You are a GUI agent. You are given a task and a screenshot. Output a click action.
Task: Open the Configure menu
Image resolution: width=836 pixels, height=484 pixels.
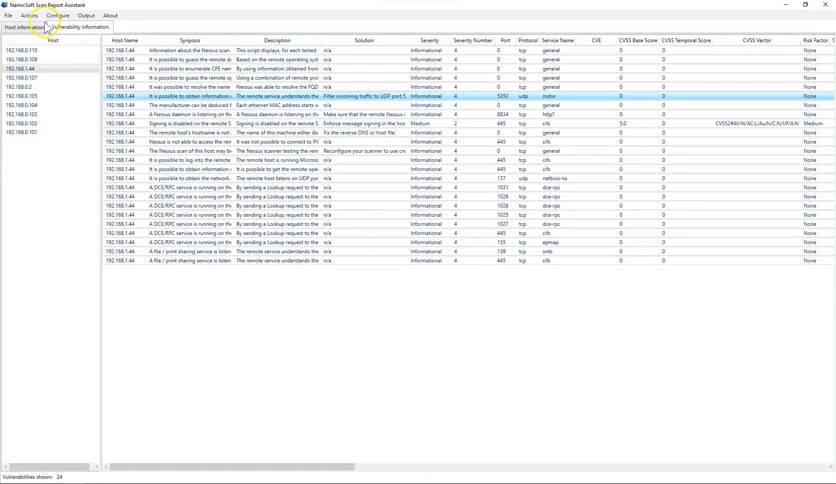[x=58, y=15]
